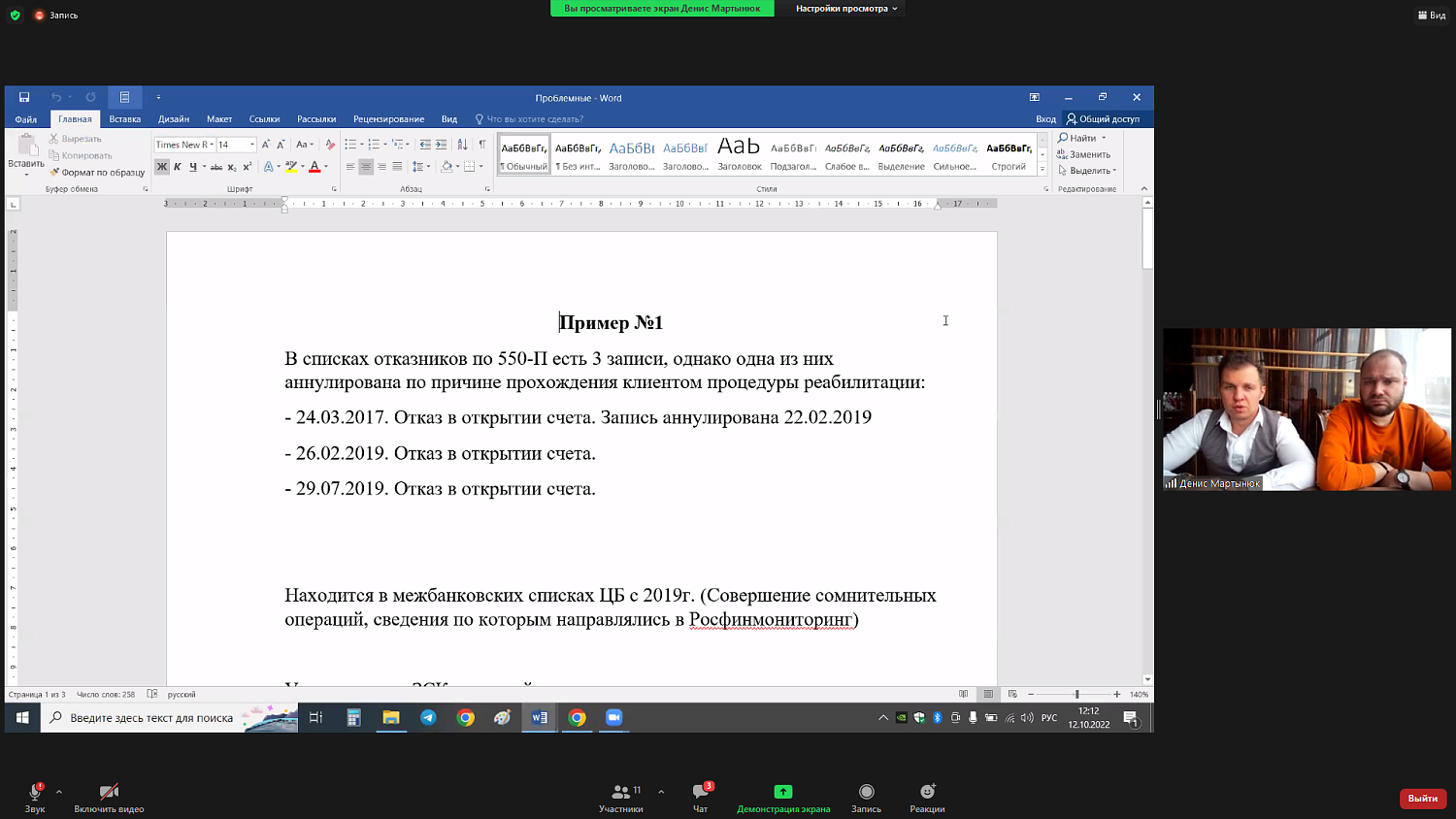Open the font size dropdown showing 14

pyautogui.click(x=252, y=145)
